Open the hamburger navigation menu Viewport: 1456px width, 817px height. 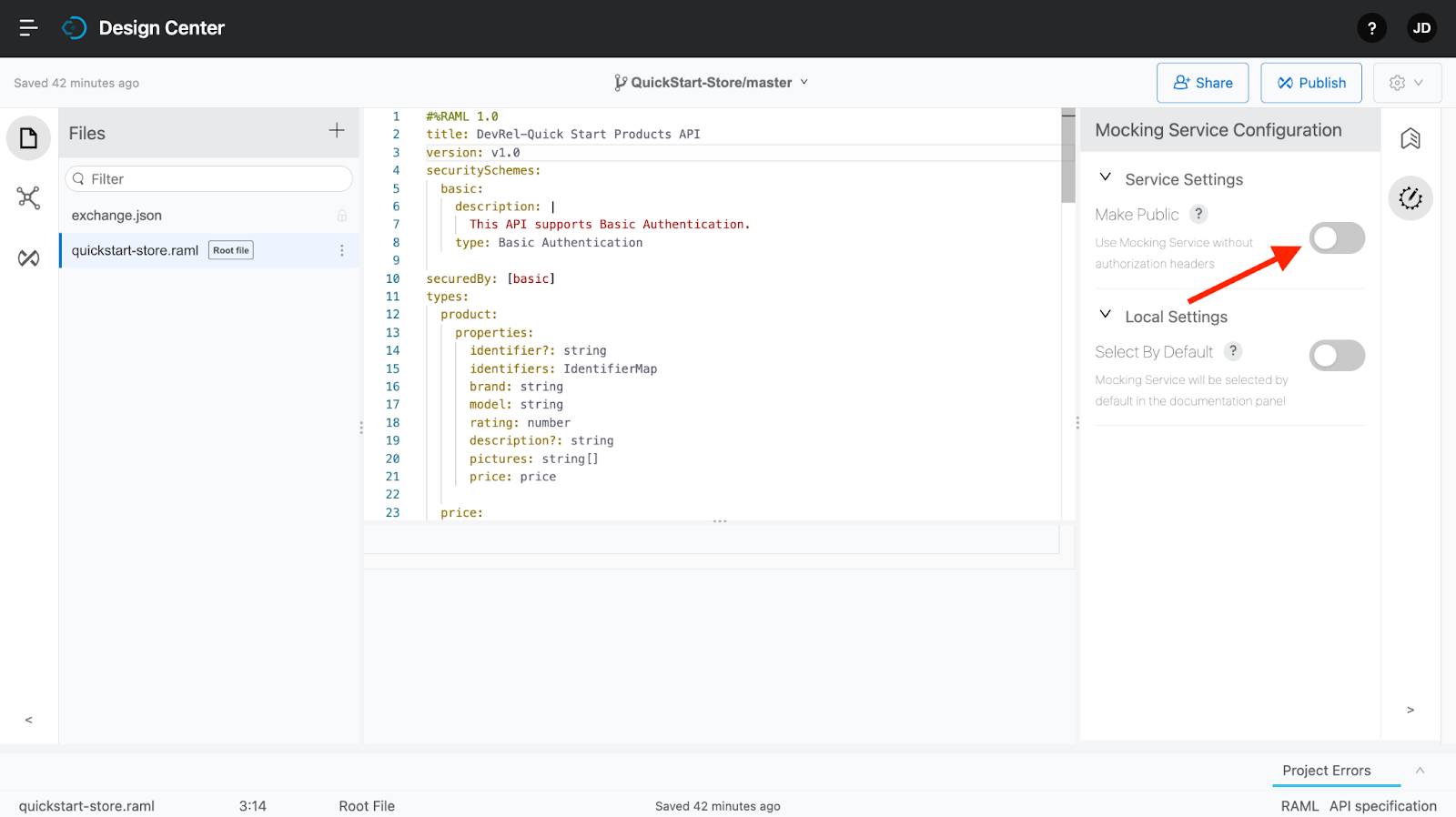tap(28, 28)
